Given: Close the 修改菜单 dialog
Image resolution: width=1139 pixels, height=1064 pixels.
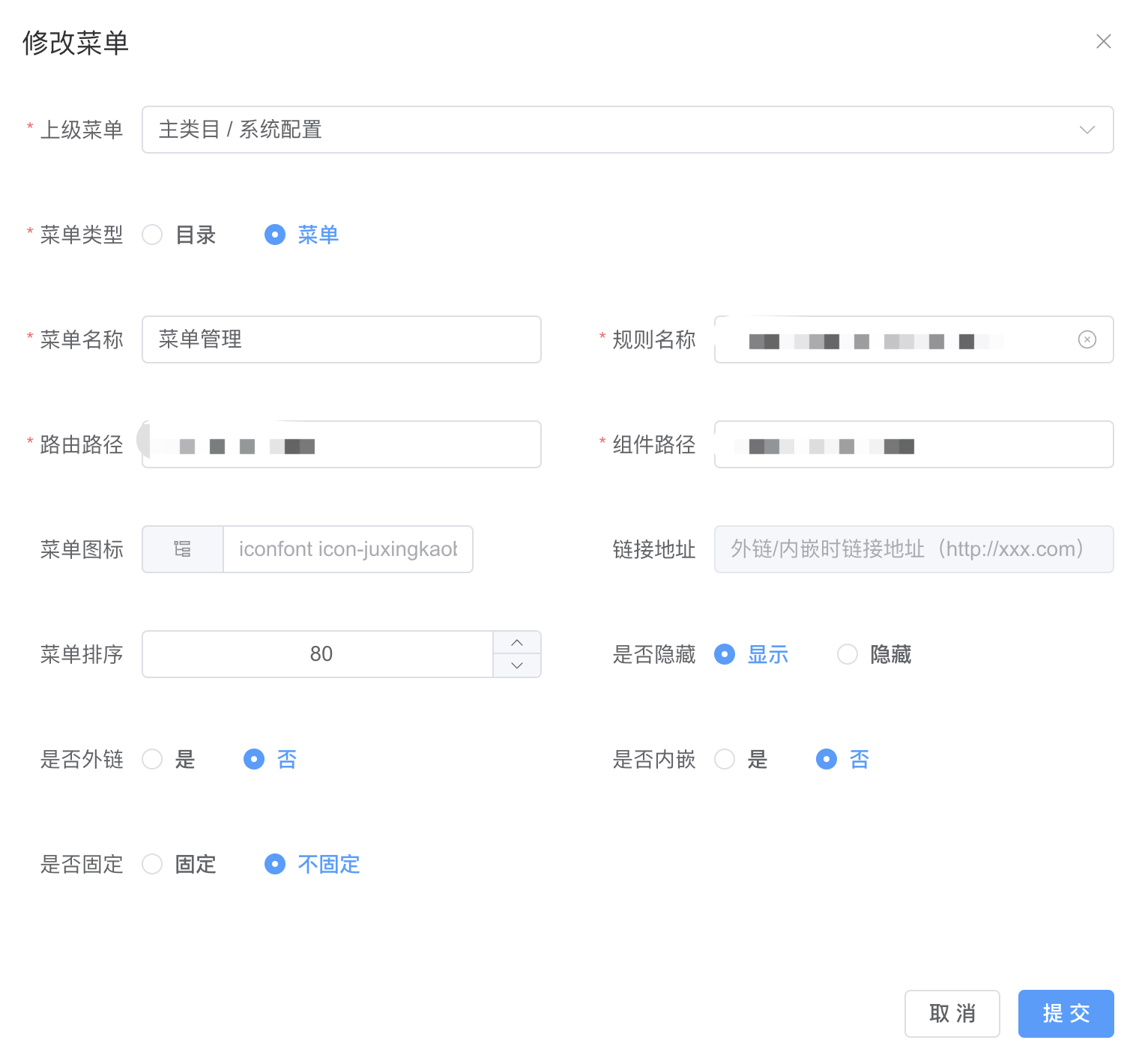Looking at the screenshot, I should [1103, 41].
